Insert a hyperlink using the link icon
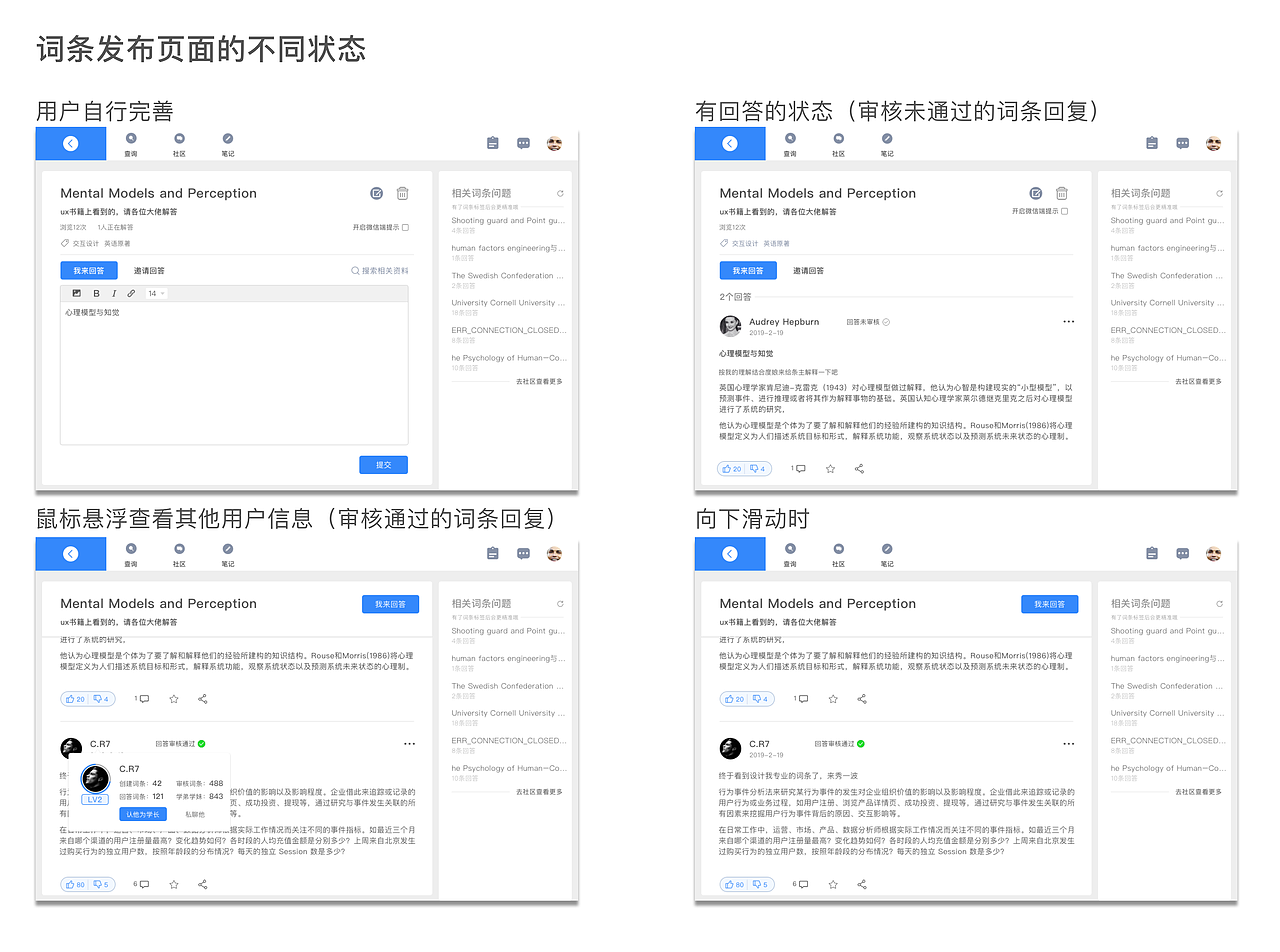The height and width of the screenshot is (952, 1280). (x=130, y=294)
